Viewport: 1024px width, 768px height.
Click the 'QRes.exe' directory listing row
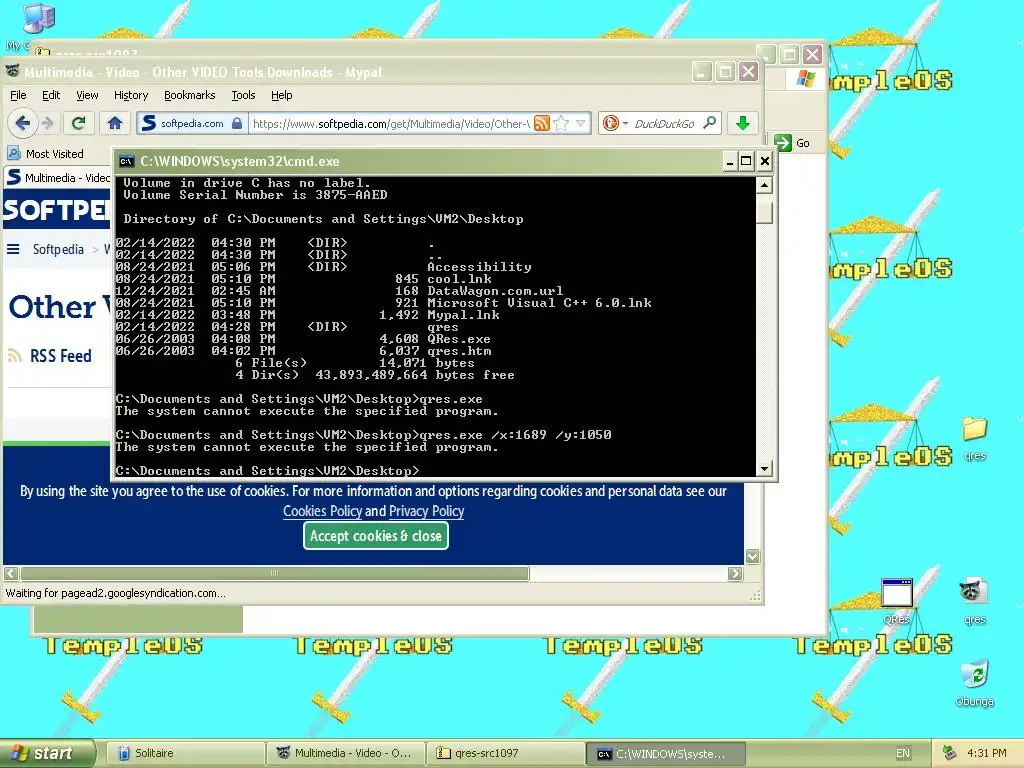[x=303, y=339]
